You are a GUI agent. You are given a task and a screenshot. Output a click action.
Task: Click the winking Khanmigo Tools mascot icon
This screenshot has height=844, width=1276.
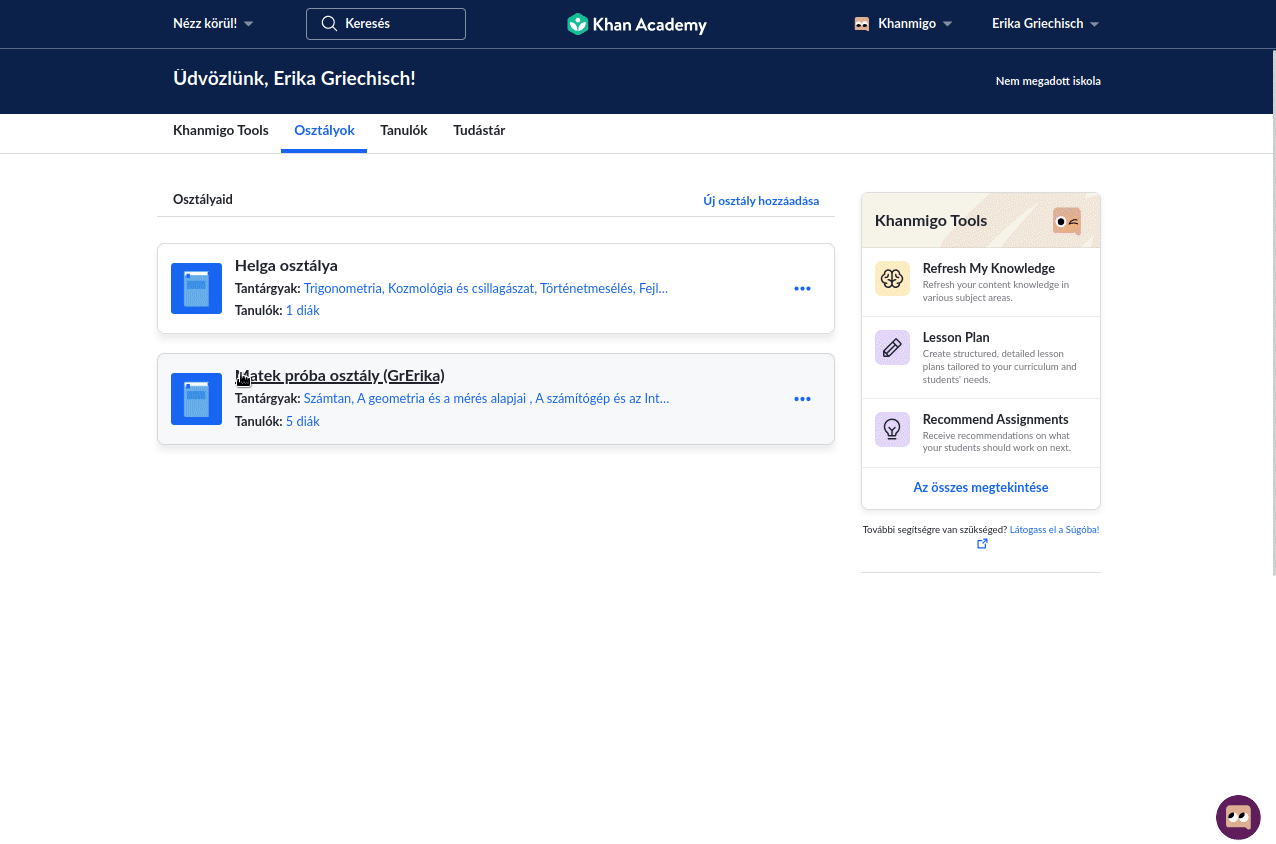(1067, 221)
